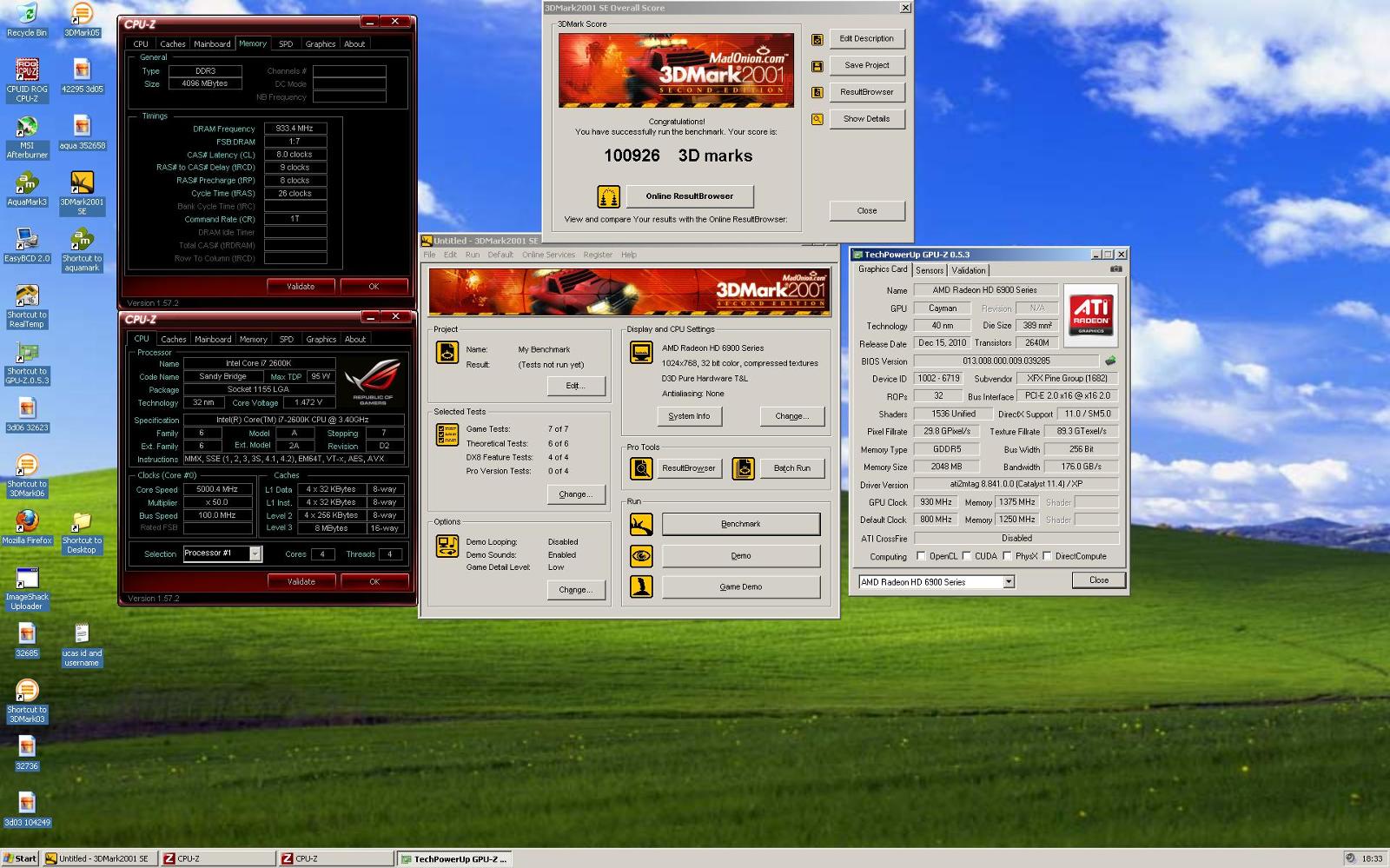Click Change... under Selected Tests
This screenshot has width=1390, height=868.
click(x=576, y=494)
